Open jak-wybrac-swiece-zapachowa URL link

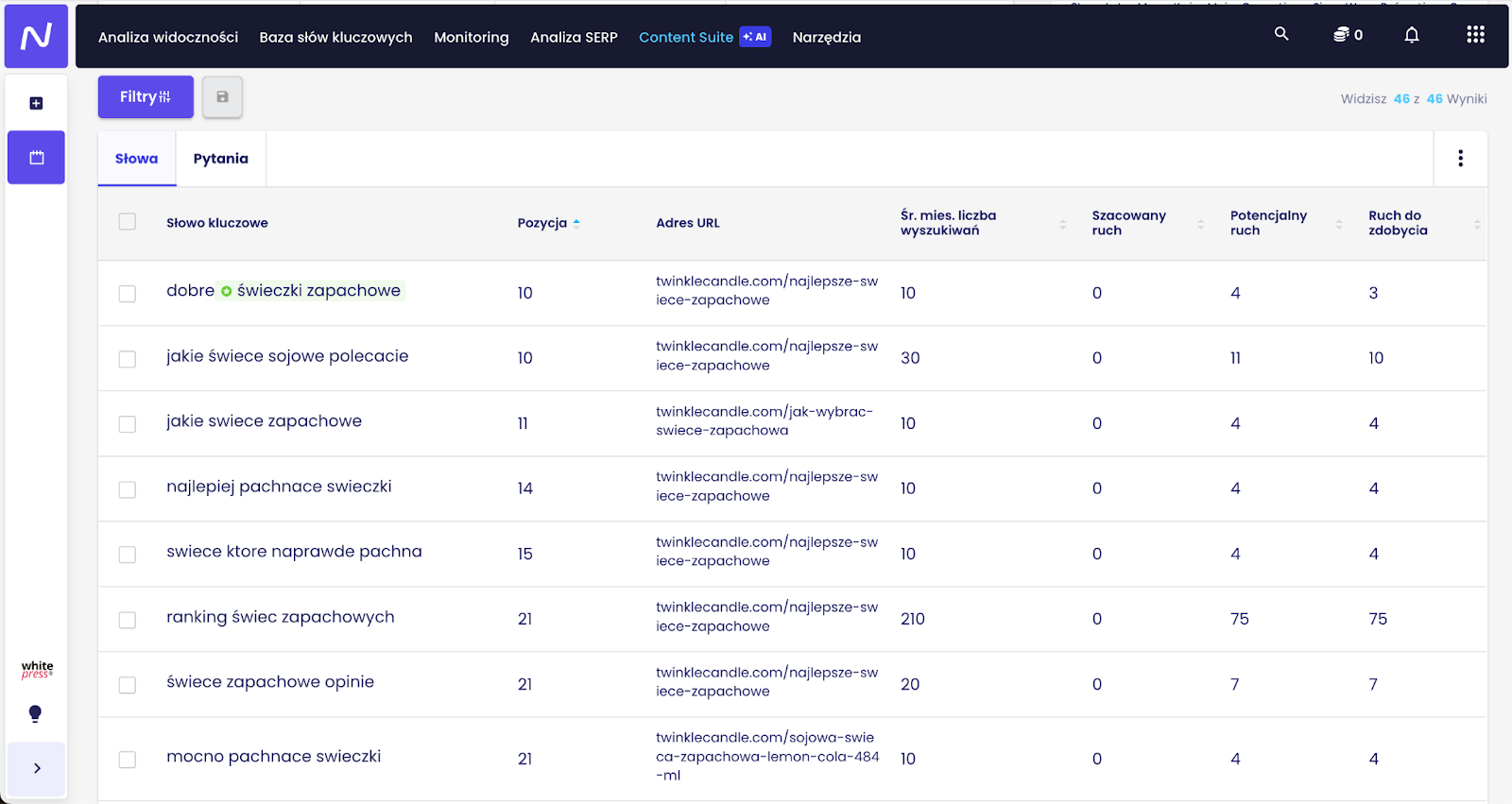coord(765,421)
